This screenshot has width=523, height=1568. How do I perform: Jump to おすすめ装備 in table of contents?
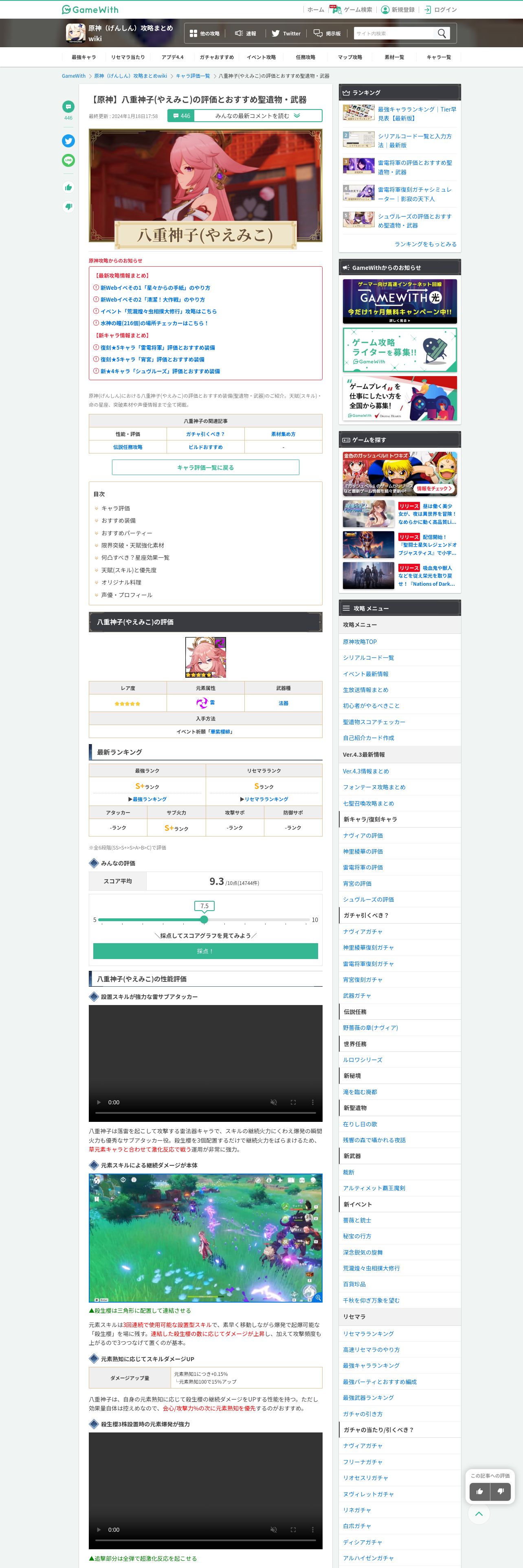pyautogui.click(x=119, y=521)
